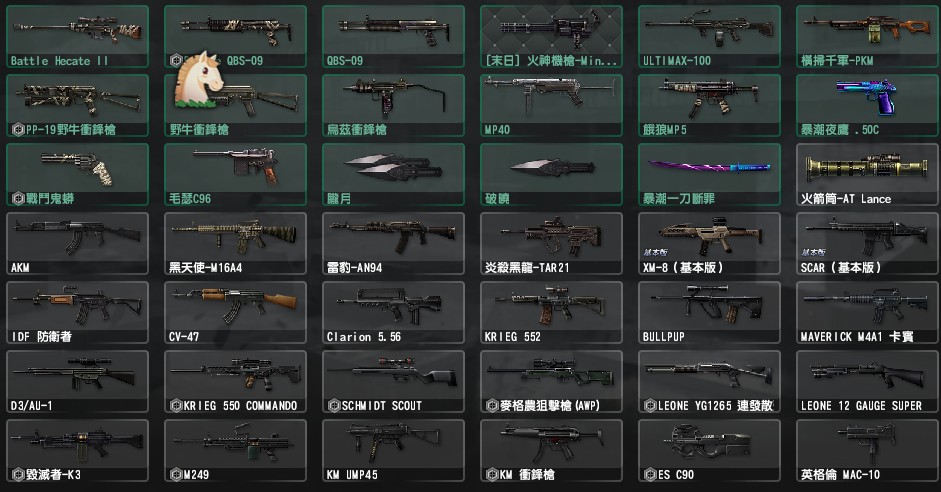Select the purple 暴潮夜鷹 .50C pistol
The width and height of the screenshot is (941, 492).
(x=867, y=105)
